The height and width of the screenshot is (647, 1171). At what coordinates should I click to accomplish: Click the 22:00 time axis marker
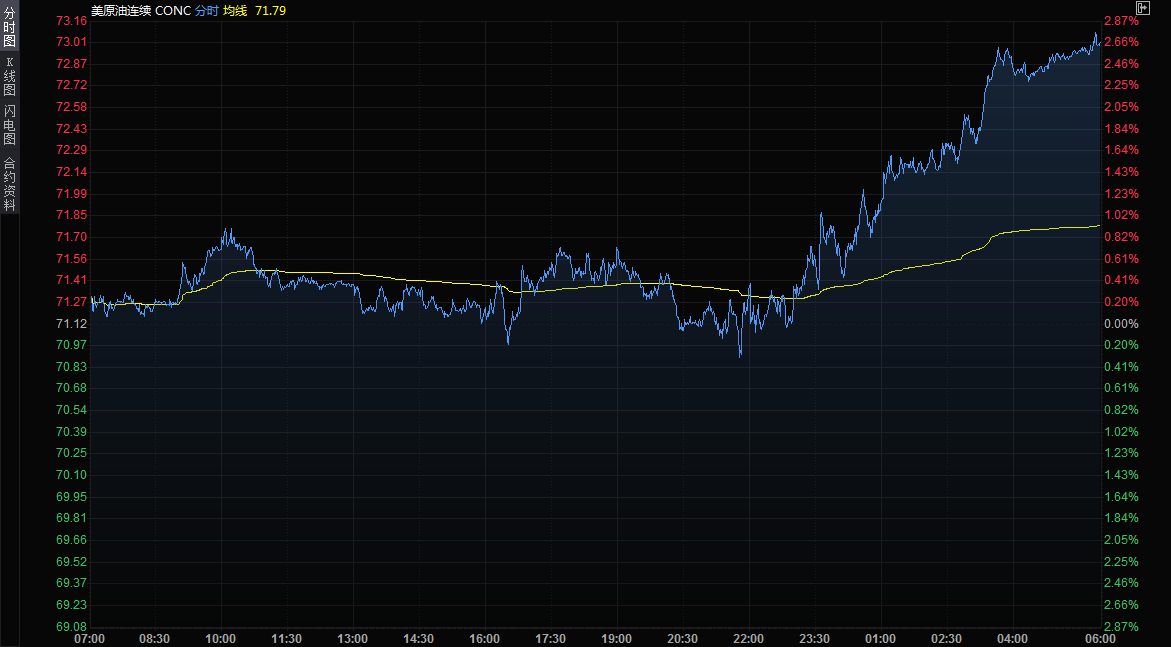(748, 639)
